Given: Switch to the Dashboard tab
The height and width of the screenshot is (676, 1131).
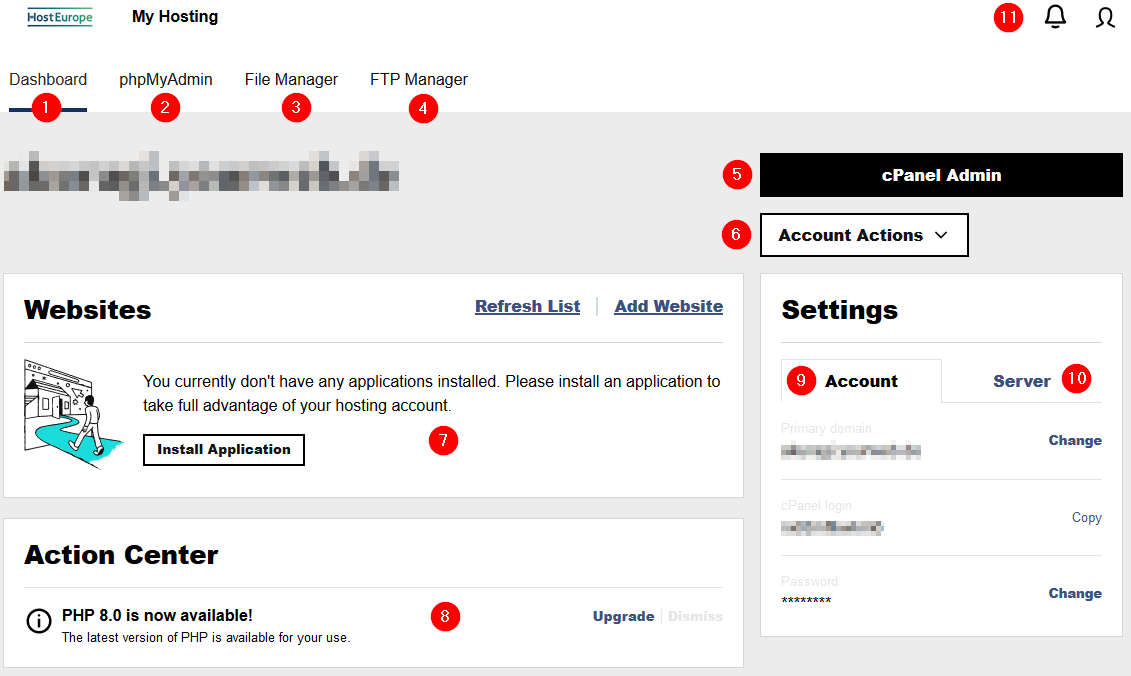Looking at the screenshot, I should pyautogui.click(x=48, y=79).
